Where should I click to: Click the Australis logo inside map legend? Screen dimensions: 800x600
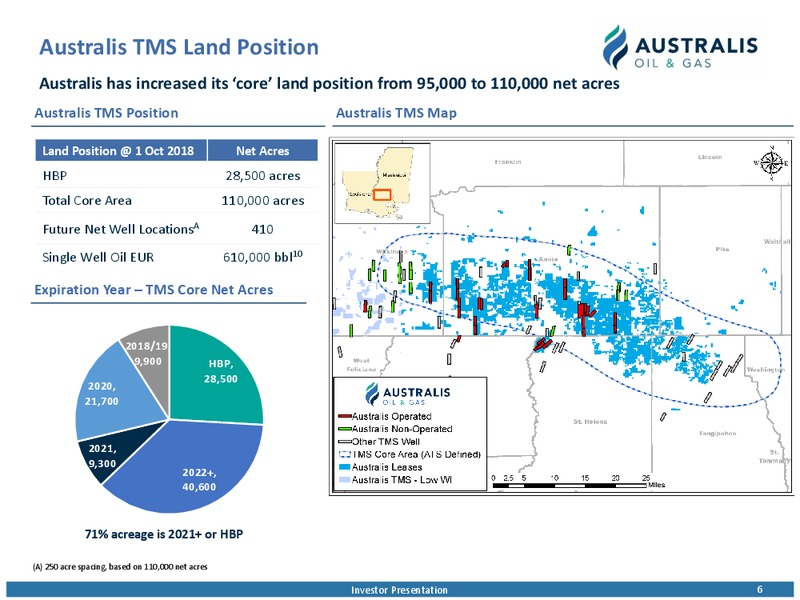pyautogui.click(x=408, y=394)
